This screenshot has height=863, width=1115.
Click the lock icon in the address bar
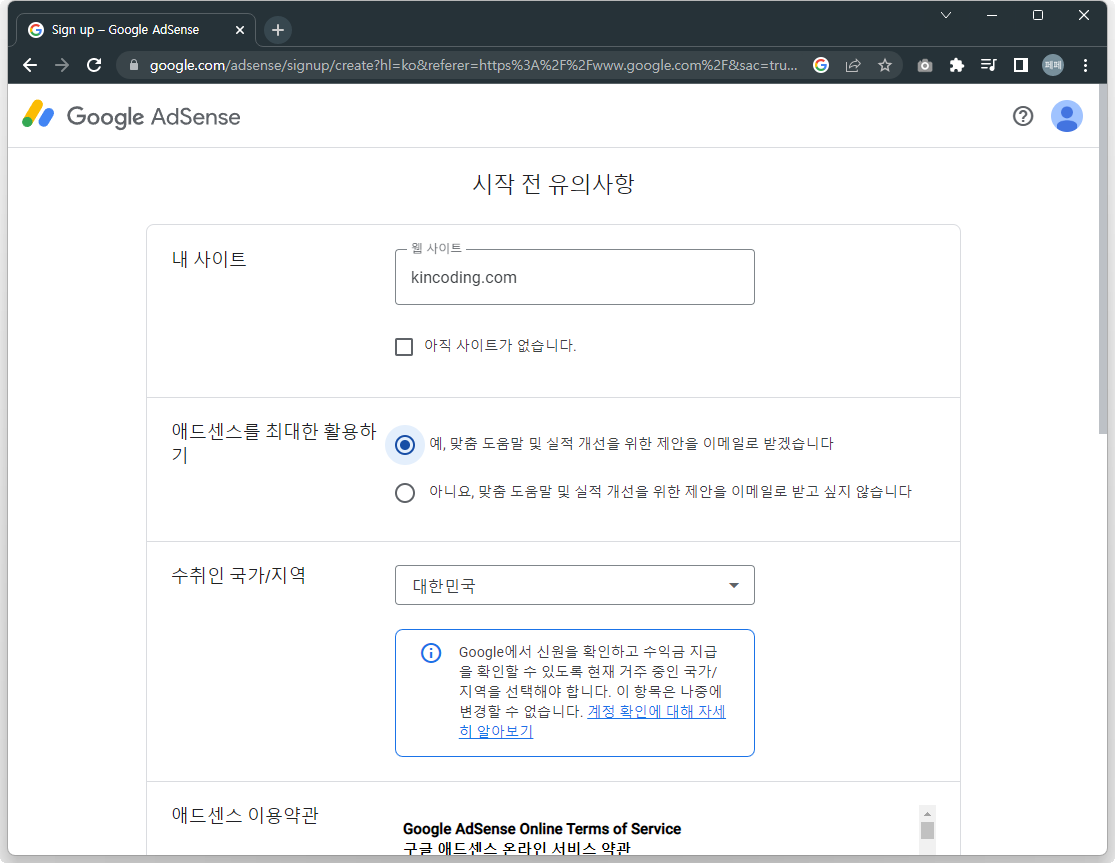134,65
